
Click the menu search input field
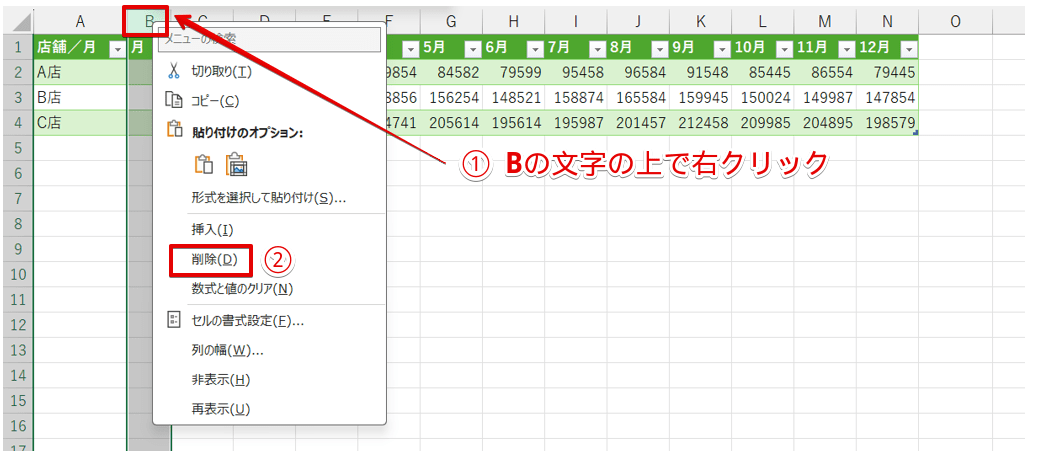[x=270, y=39]
